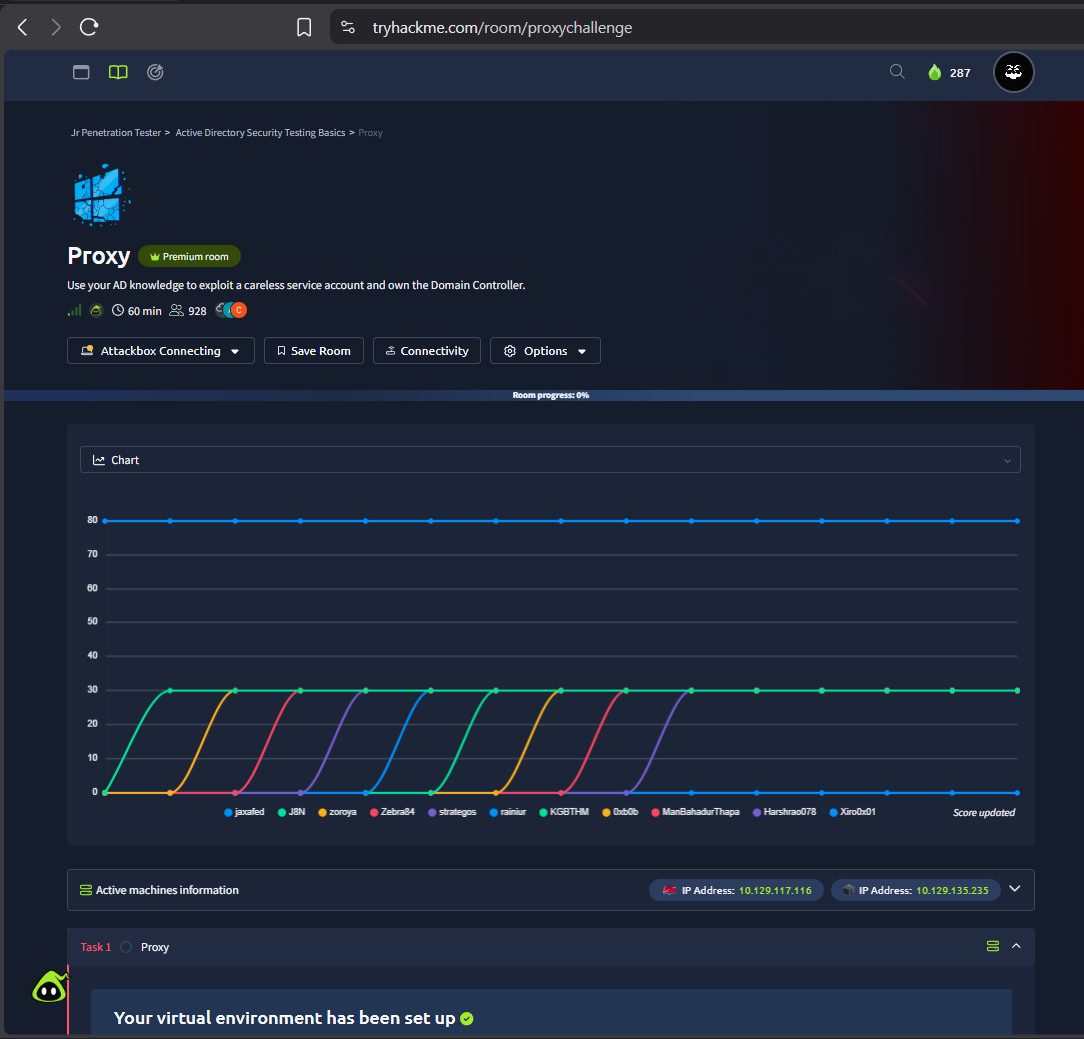Open the dashboard icon in TryHackMe navbar
Viewport: 1084px width, 1039px height.
pos(81,72)
